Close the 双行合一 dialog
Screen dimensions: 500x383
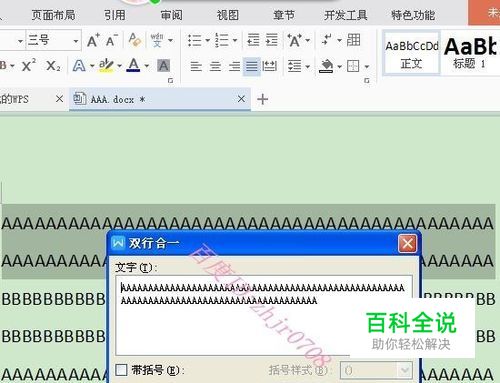coord(407,243)
